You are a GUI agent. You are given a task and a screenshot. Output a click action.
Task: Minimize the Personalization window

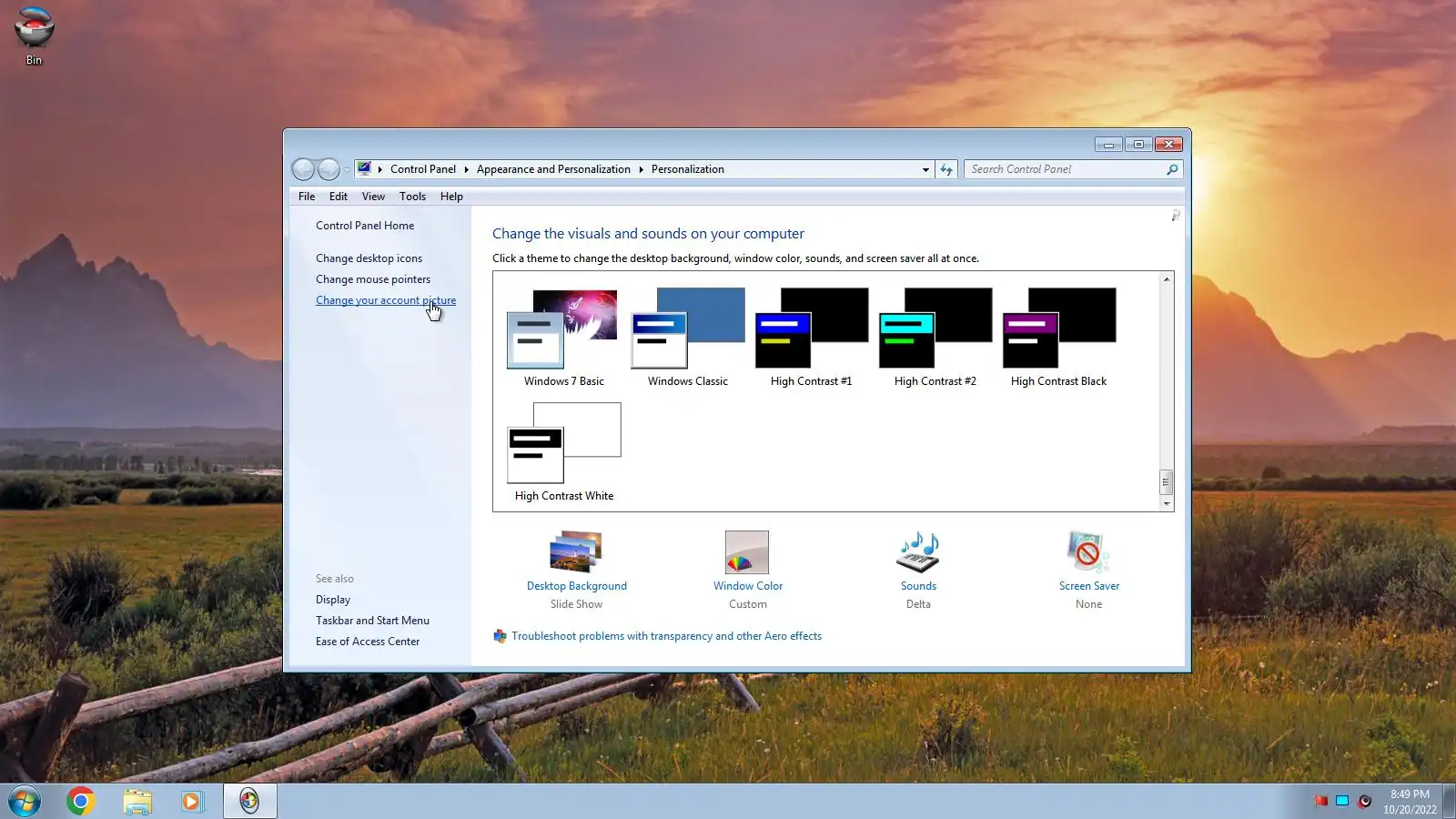point(1108,144)
